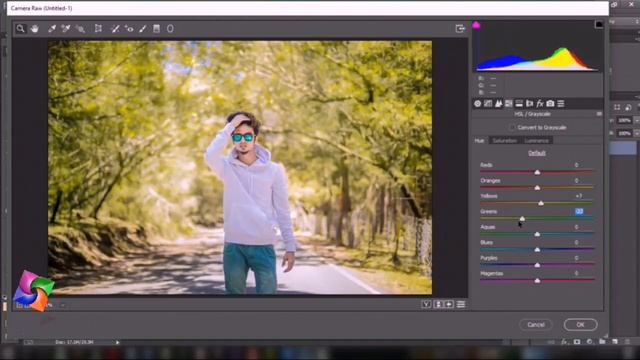Select the Color Sampler tool
640x360 pixels.
pyautogui.click(x=66, y=29)
